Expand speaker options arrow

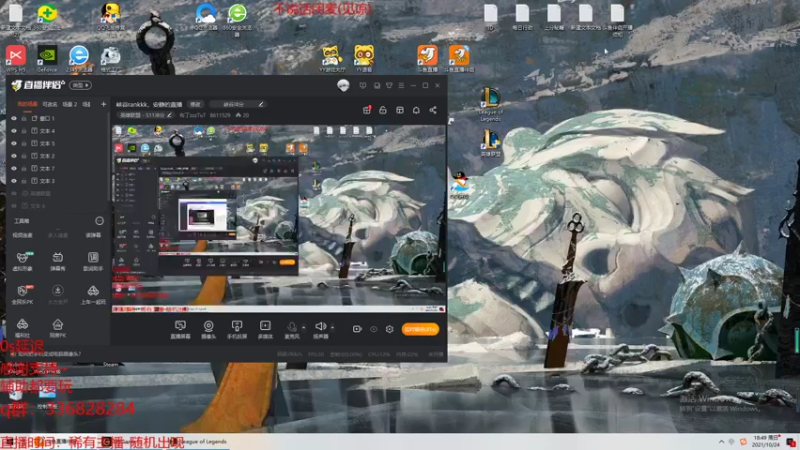(x=332, y=328)
